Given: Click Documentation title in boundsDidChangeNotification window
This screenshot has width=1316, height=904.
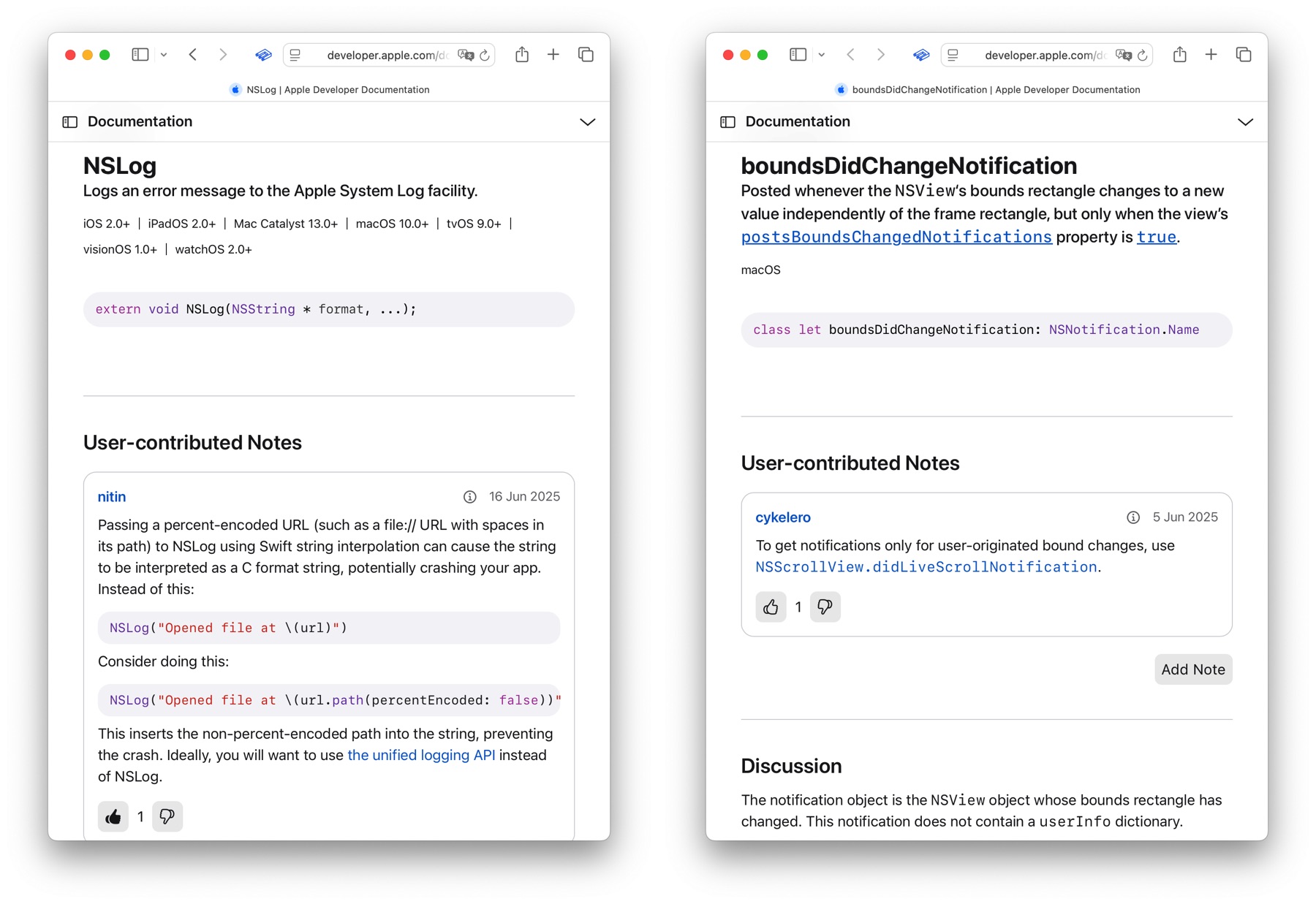Looking at the screenshot, I should (x=798, y=121).
